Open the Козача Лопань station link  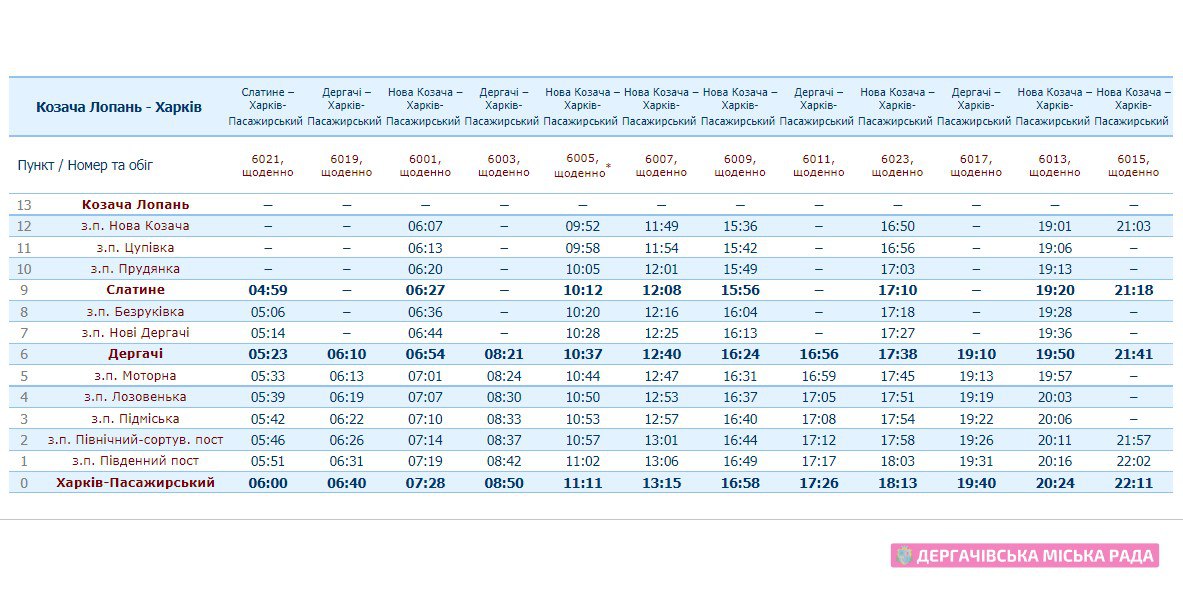(135, 204)
